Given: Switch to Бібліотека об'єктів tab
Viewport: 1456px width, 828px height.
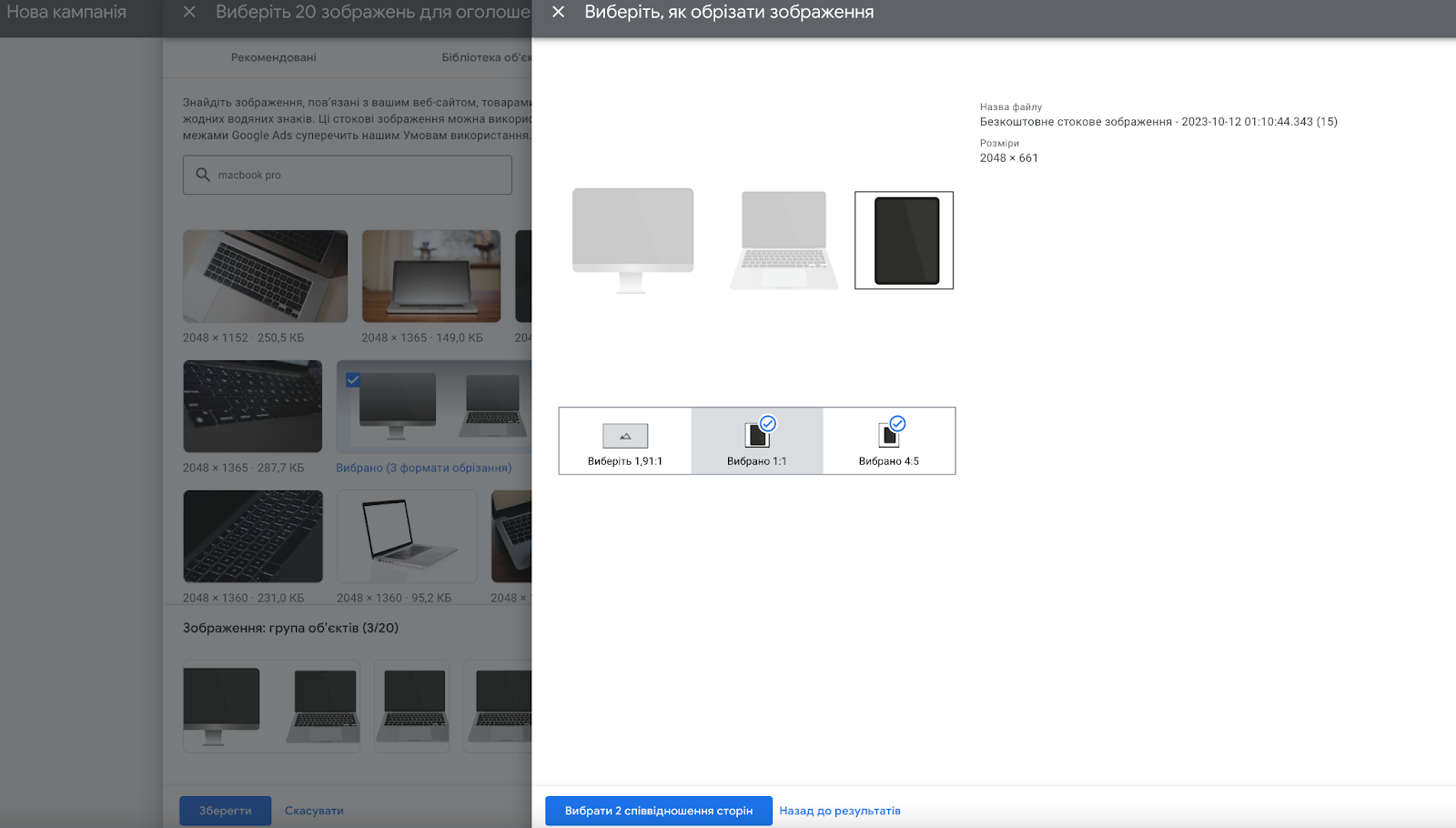Looking at the screenshot, I should (486, 57).
